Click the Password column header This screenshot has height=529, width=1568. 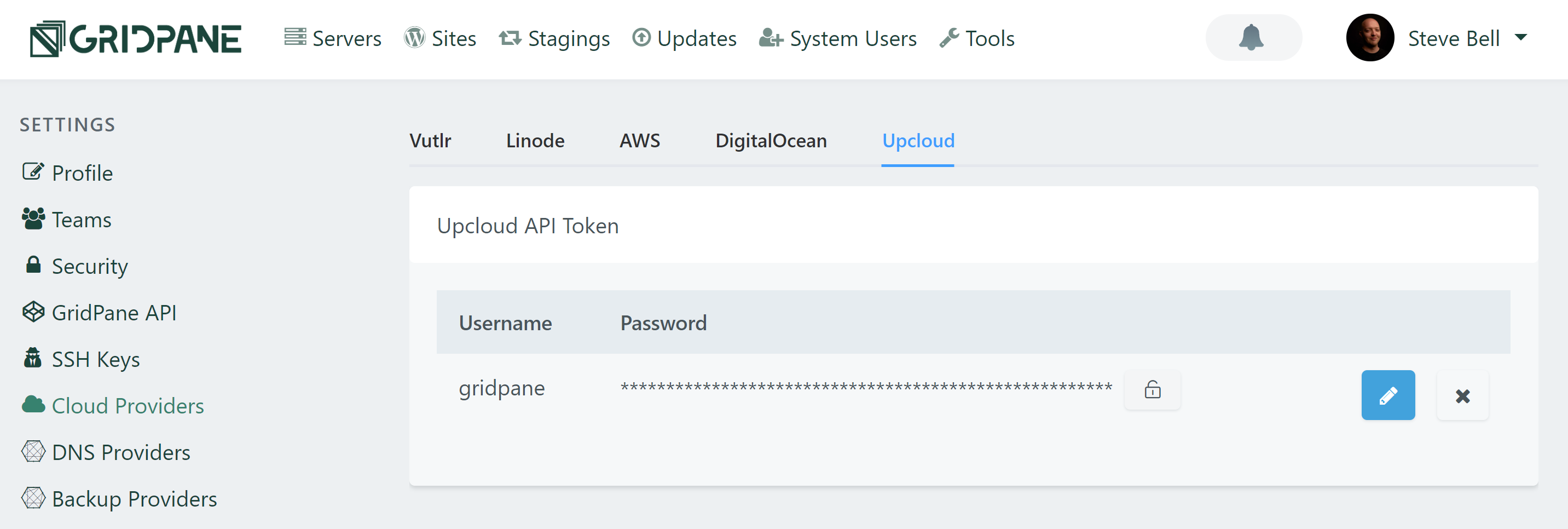click(663, 323)
